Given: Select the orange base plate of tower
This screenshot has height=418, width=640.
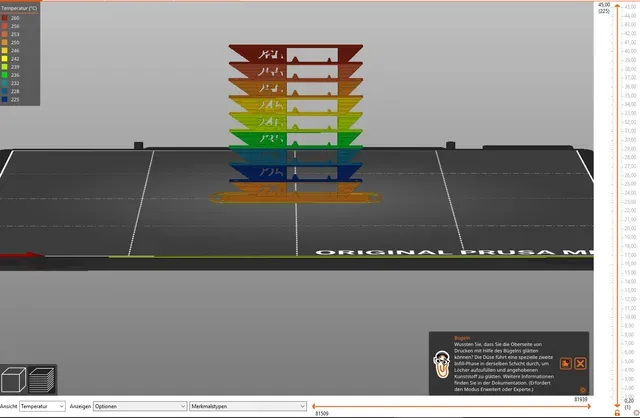Looking at the screenshot, I should click(x=296, y=198).
